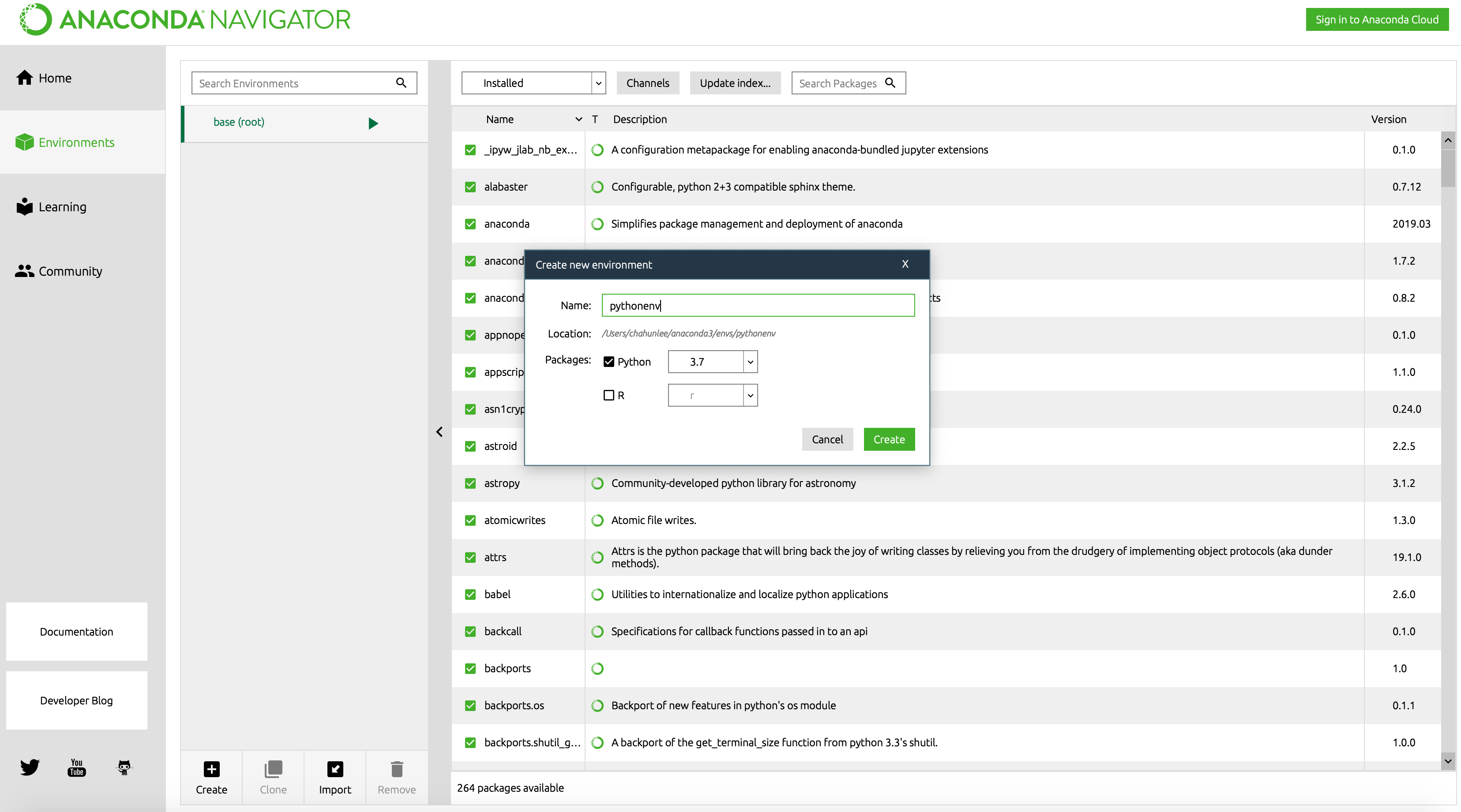Click the package type icon for babel
This screenshot has height=812, width=1461.
click(597, 594)
